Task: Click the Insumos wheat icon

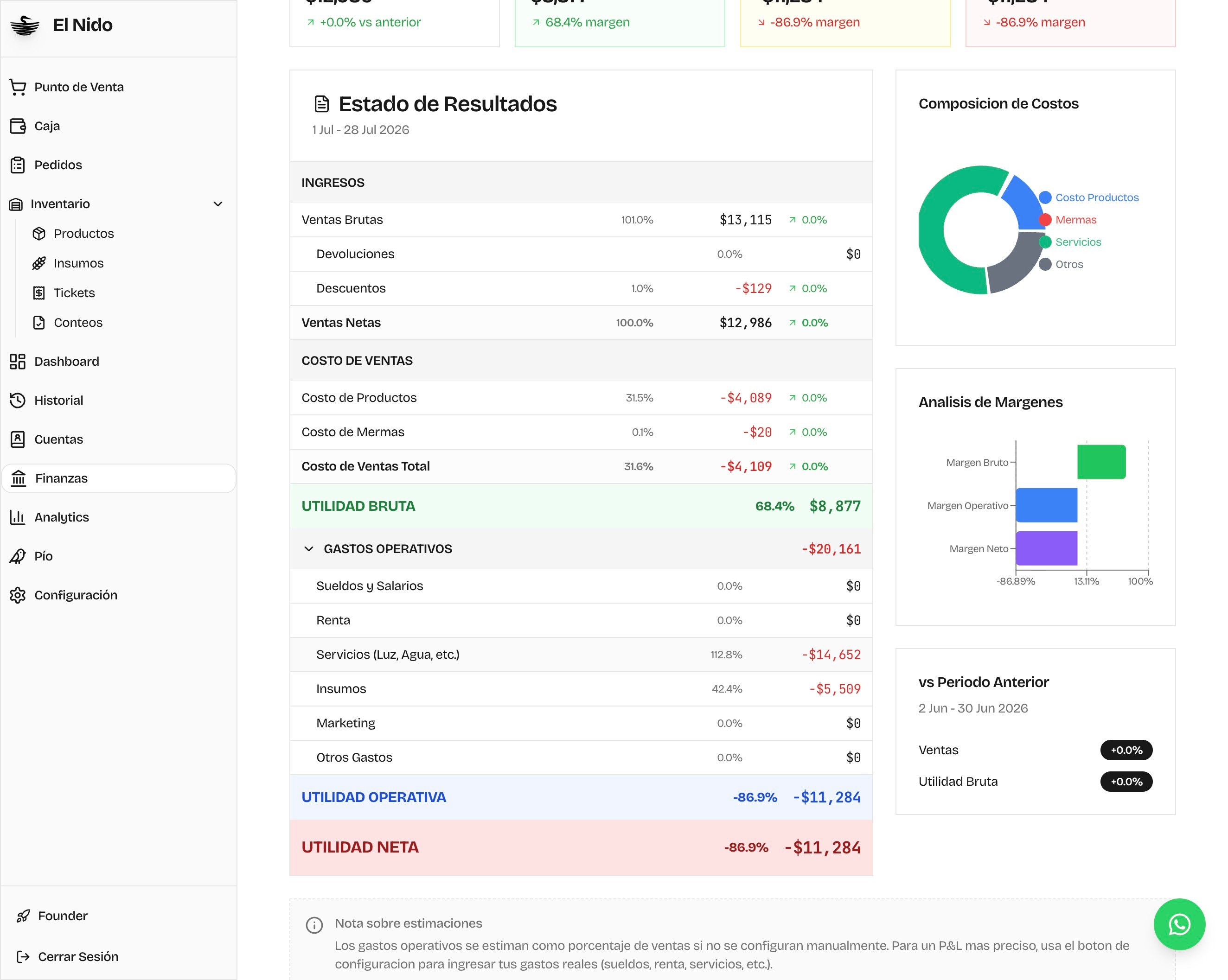Action: 39,263
